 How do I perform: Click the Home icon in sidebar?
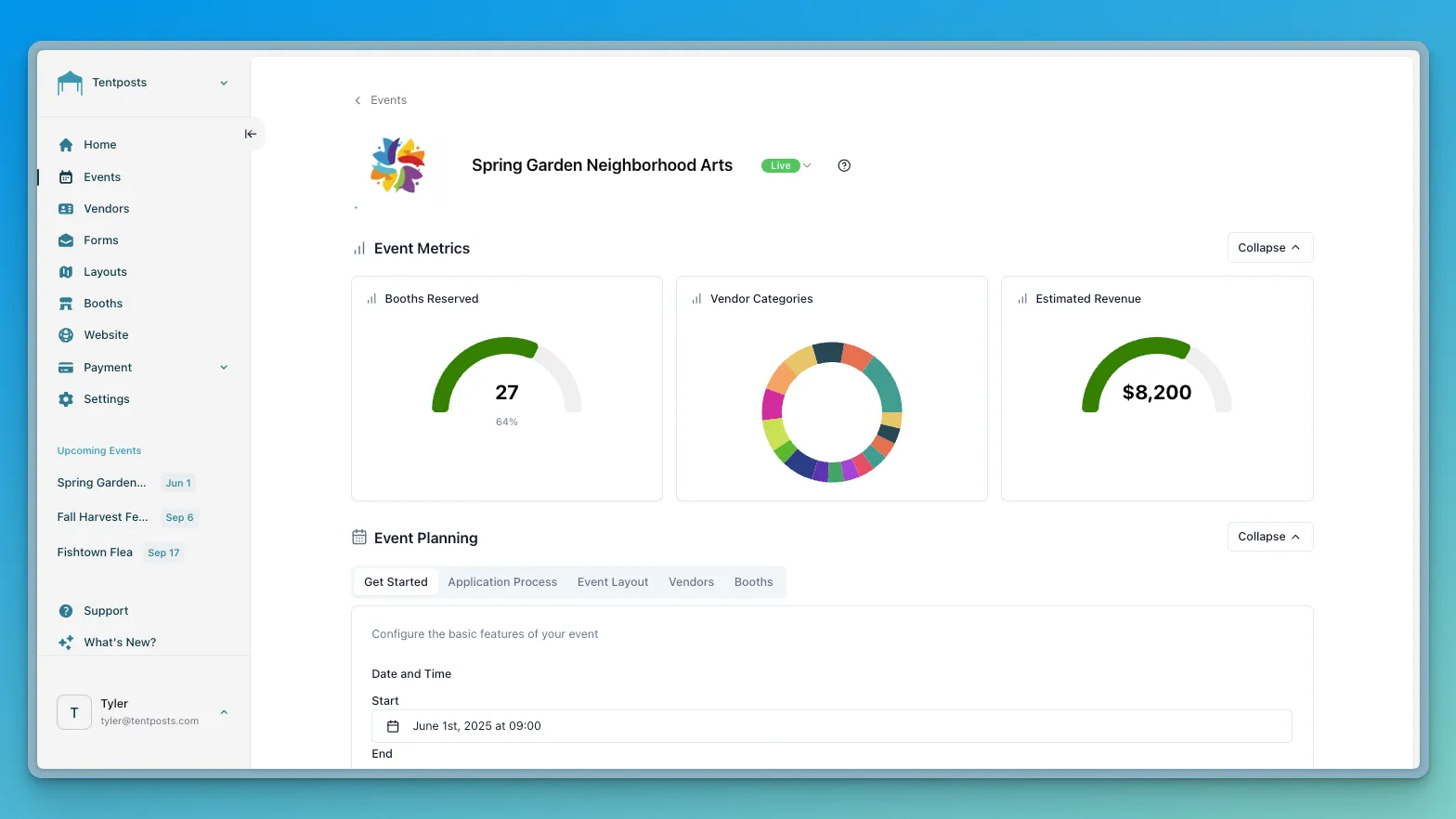(66, 145)
